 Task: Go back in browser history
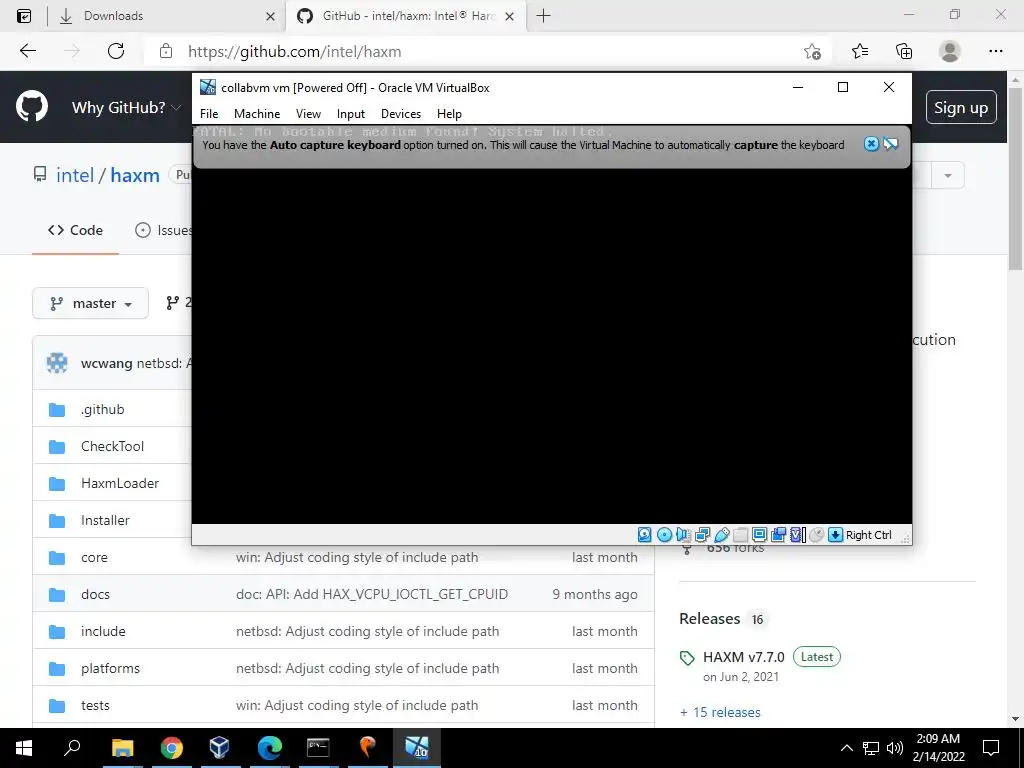click(x=28, y=51)
